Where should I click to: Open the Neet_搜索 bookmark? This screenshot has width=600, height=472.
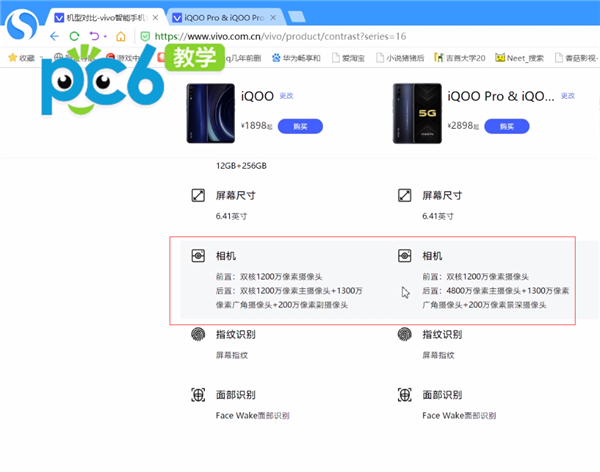click(x=519, y=58)
